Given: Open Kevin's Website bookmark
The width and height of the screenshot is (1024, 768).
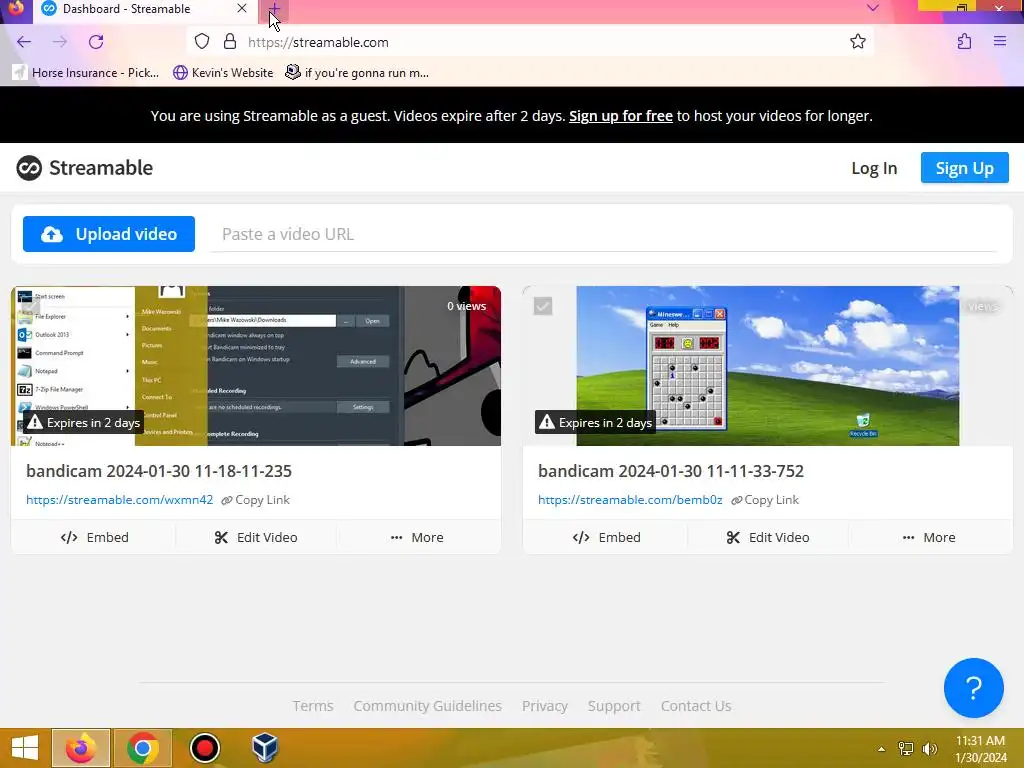Looking at the screenshot, I should click(223, 72).
